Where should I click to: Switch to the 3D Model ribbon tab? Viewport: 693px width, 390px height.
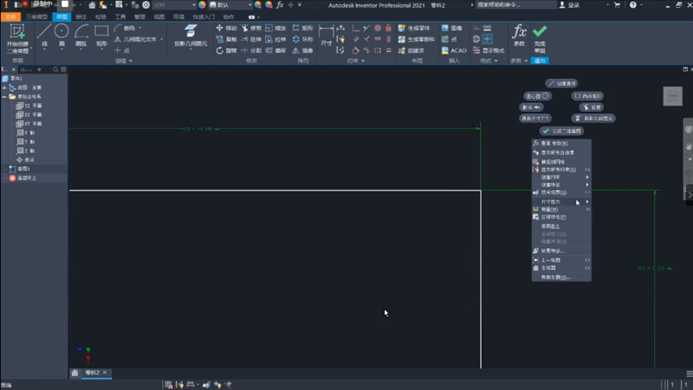[37, 17]
